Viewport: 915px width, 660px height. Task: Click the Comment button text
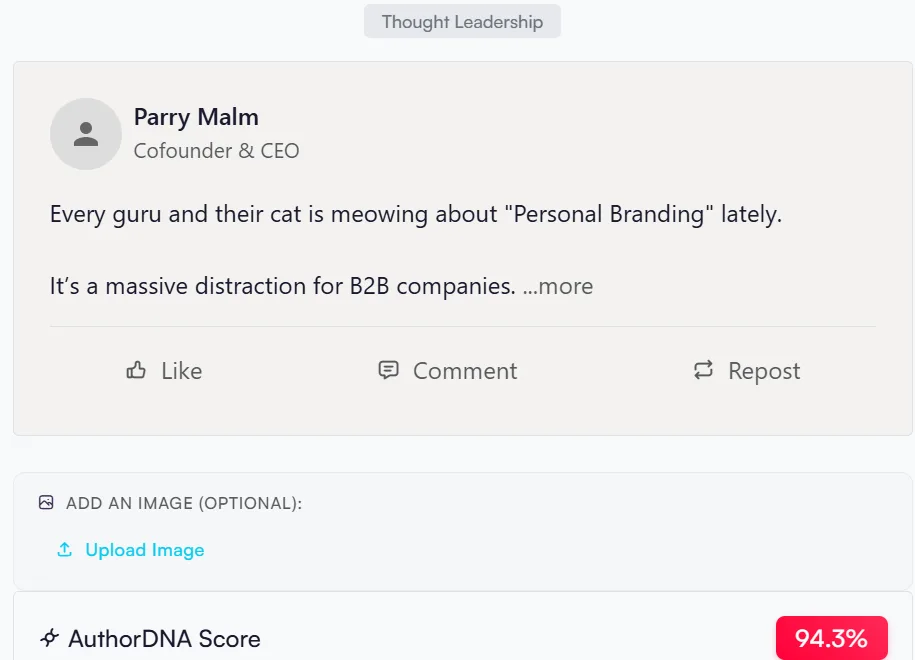click(464, 370)
